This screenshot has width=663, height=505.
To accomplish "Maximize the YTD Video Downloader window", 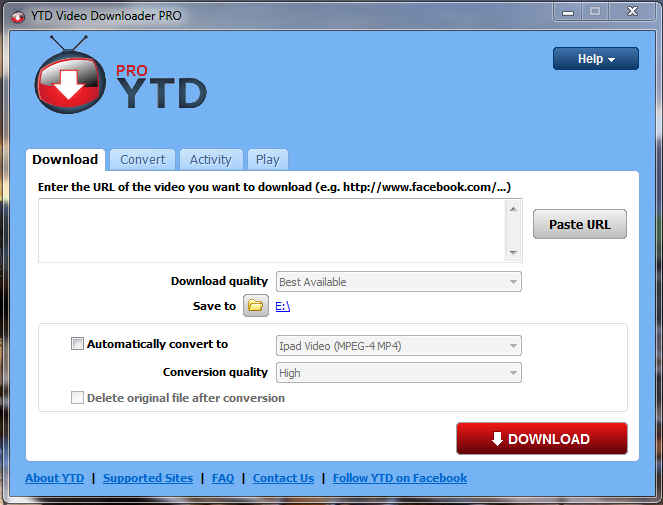I will 595,11.
